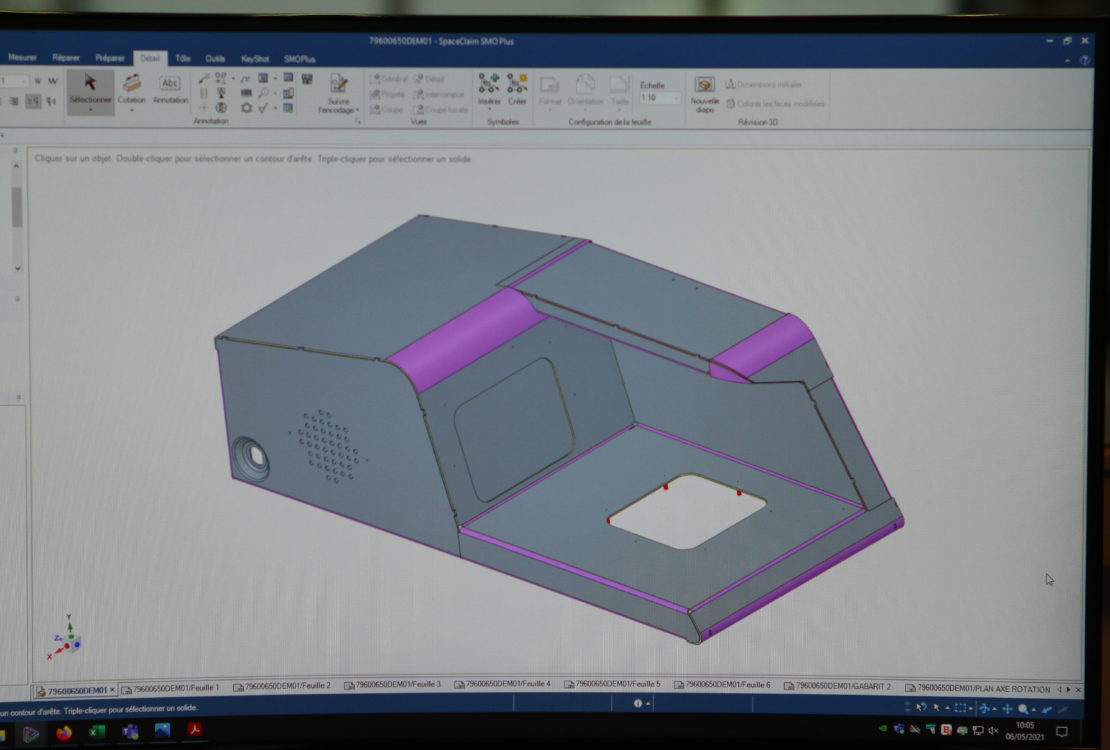Click the Général view button
Viewport: 1110px width, 750px height.
(389, 79)
